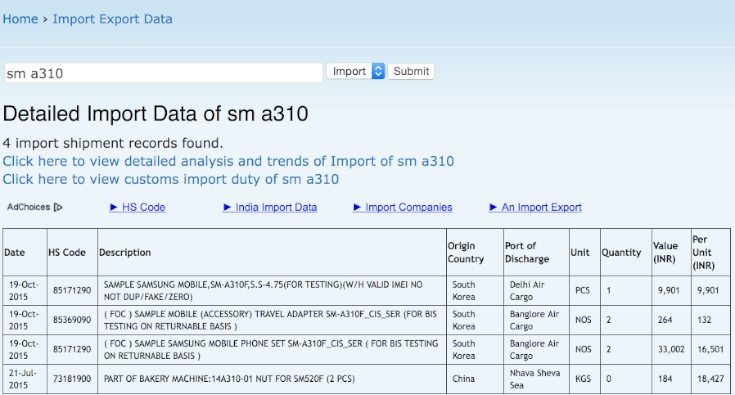
Task: Open the India Import Data ad link
Action: click(x=270, y=207)
